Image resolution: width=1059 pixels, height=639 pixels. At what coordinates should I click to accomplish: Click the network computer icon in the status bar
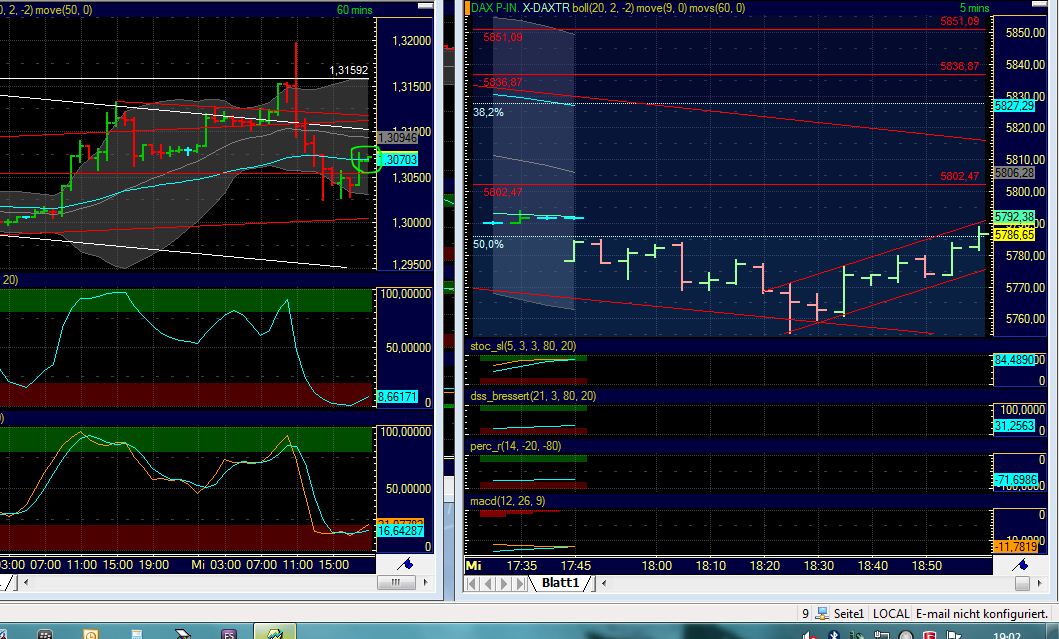(822, 613)
